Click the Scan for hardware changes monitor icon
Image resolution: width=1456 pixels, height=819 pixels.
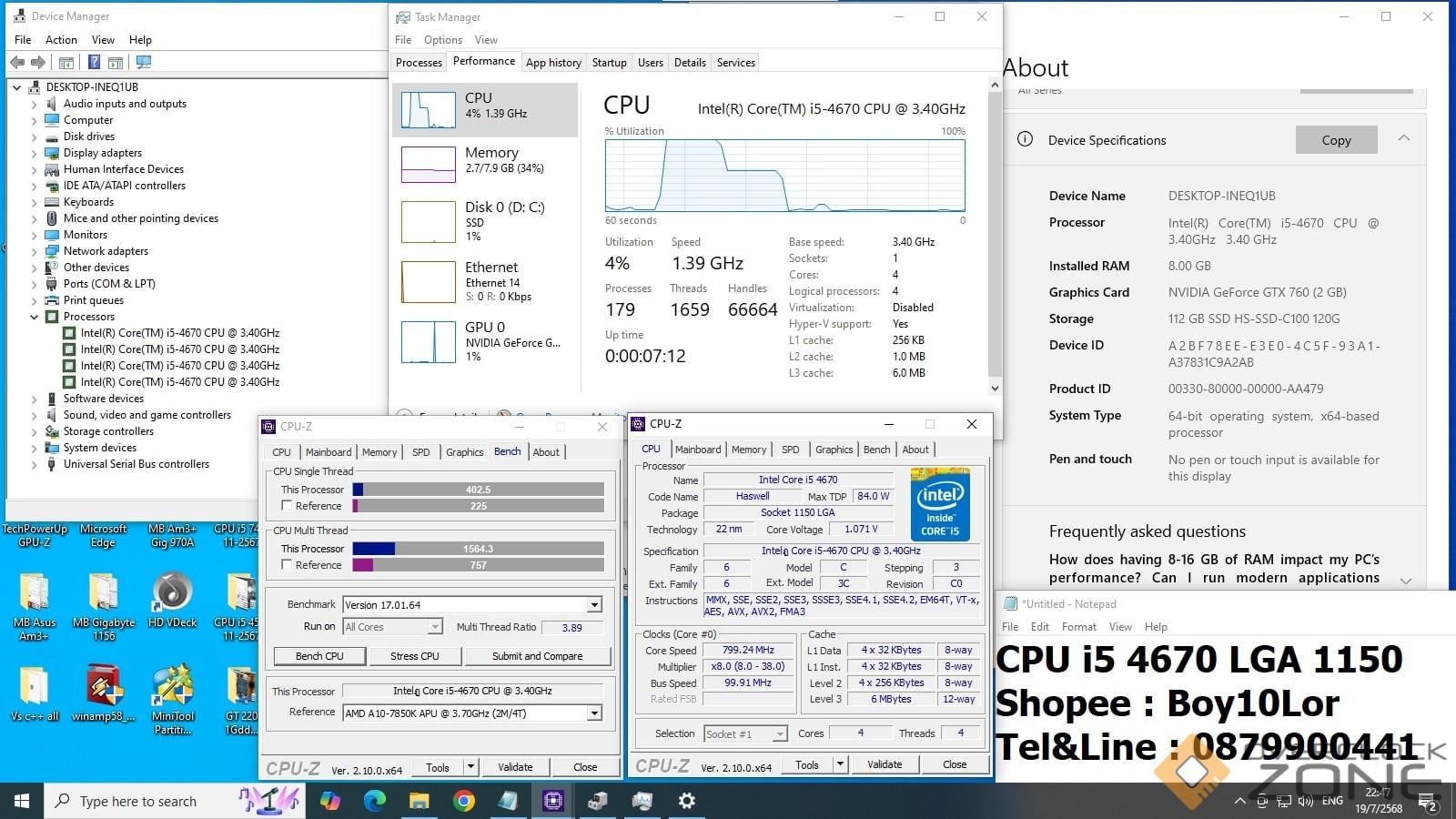[144, 63]
